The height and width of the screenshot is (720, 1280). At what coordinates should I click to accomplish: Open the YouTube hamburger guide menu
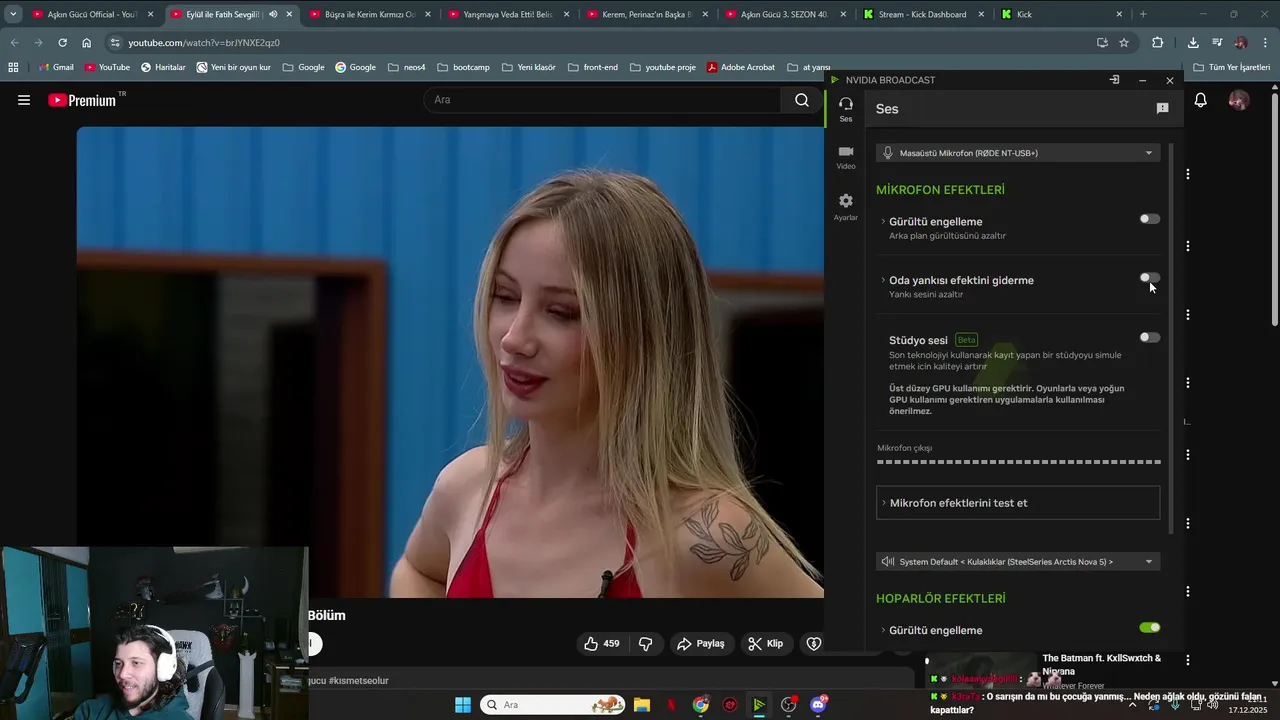[x=24, y=100]
